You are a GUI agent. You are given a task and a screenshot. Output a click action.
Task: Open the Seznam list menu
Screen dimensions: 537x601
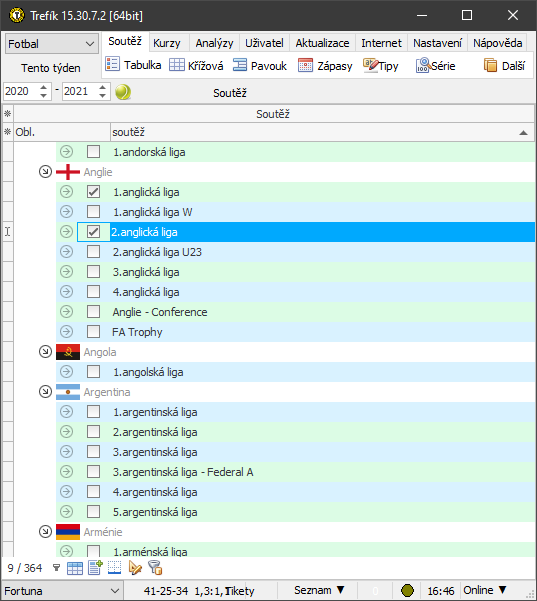pyautogui.click(x=319, y=590)
